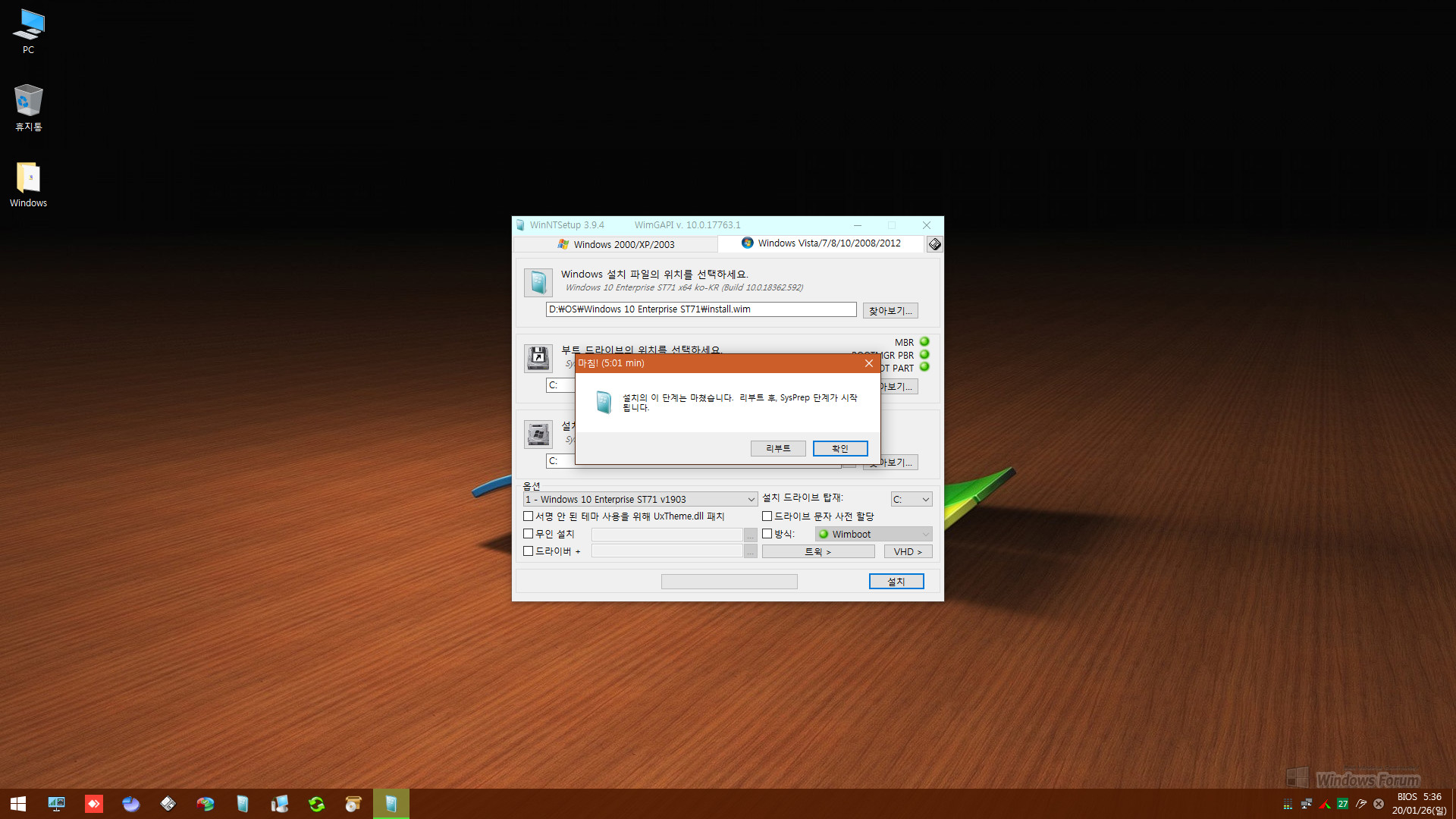This screenshot has width=1456, height=819.
Task: Click the VHD > button
Action: point(908,551)
